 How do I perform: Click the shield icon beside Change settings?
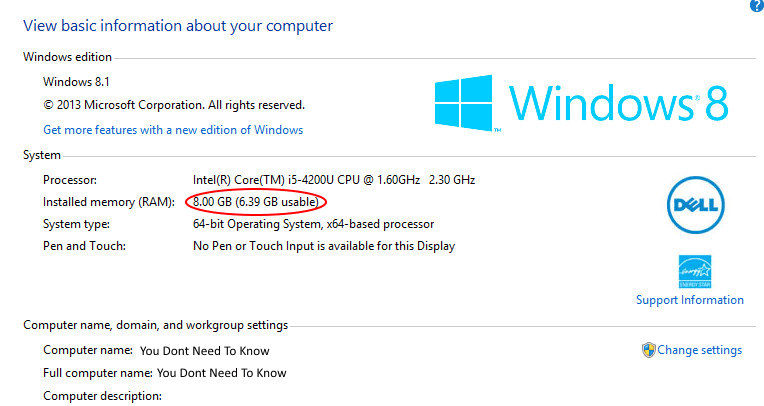click(x=649, y=350)
